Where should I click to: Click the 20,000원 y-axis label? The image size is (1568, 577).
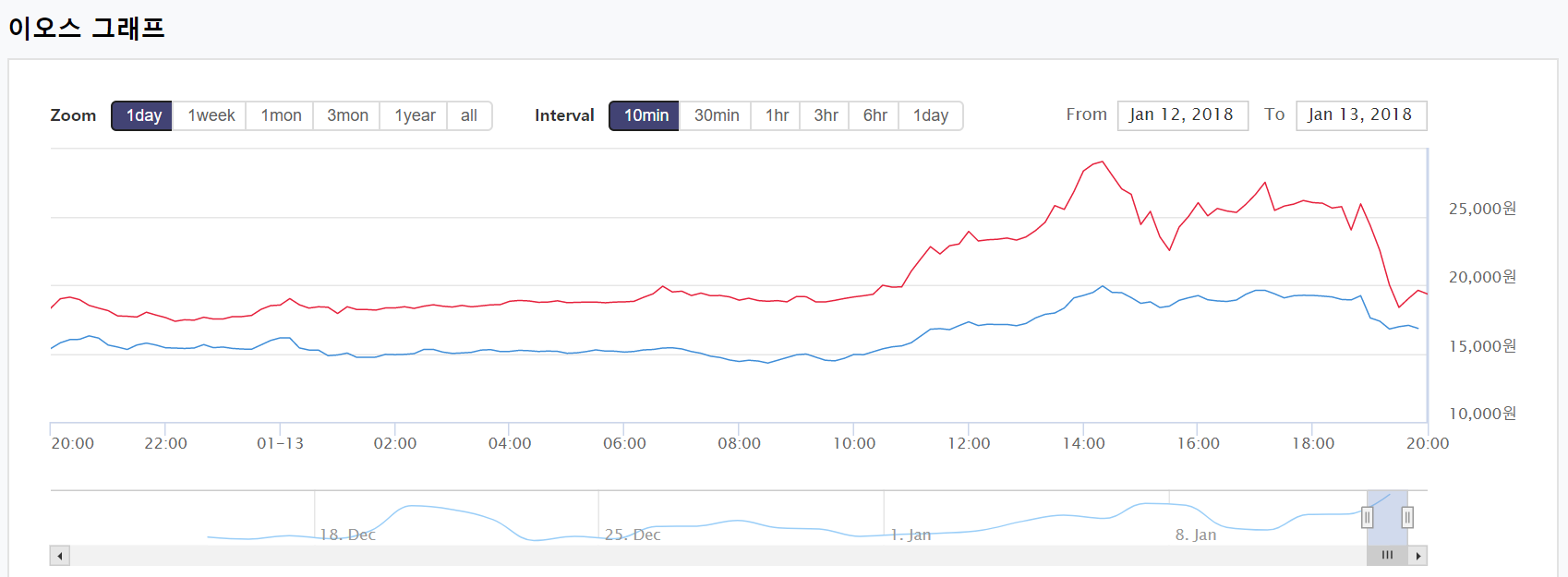click(x=1482, y=277)
